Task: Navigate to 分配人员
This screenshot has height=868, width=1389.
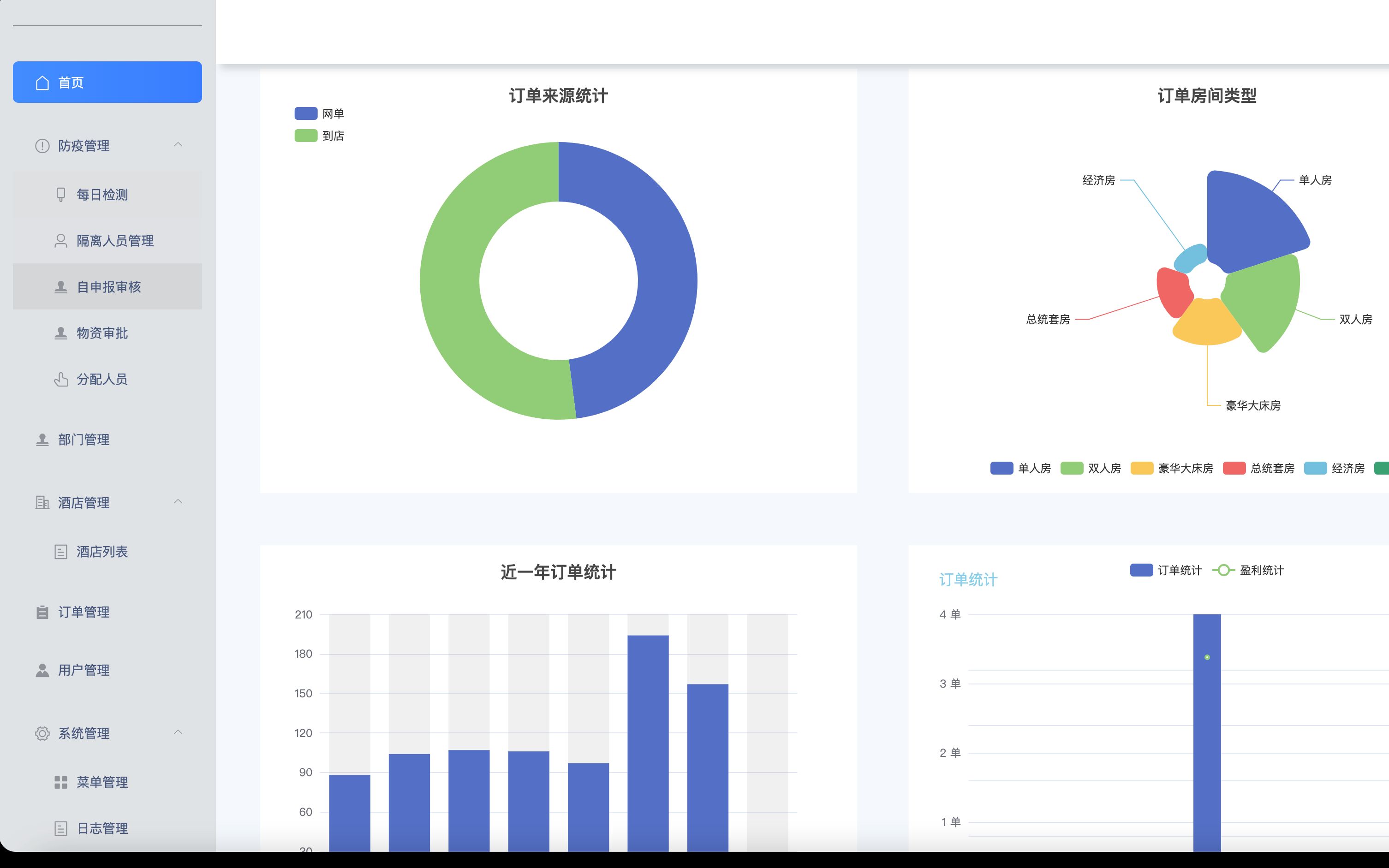Action: click(x=107, y=379)
